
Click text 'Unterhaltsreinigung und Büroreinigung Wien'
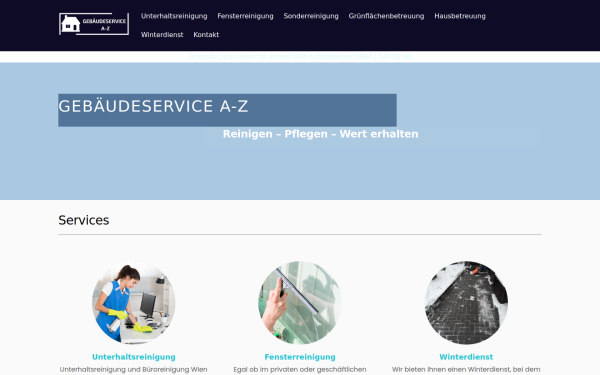(134, 370)
